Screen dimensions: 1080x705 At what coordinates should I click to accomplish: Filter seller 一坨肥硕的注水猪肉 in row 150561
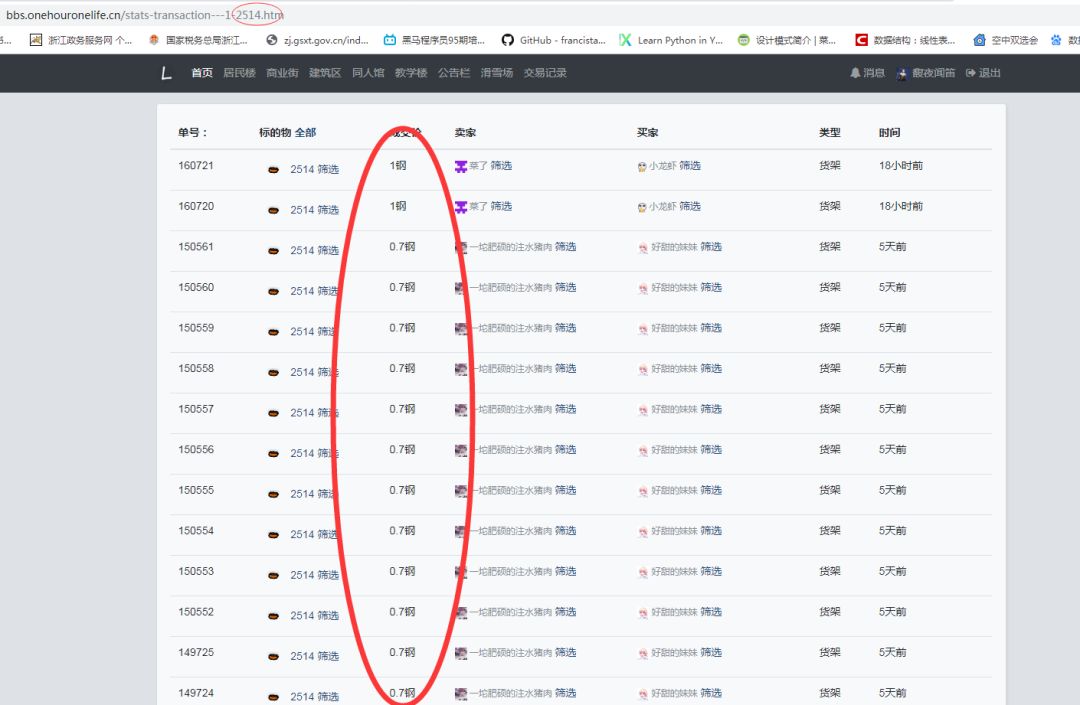(x=565, y=246)
